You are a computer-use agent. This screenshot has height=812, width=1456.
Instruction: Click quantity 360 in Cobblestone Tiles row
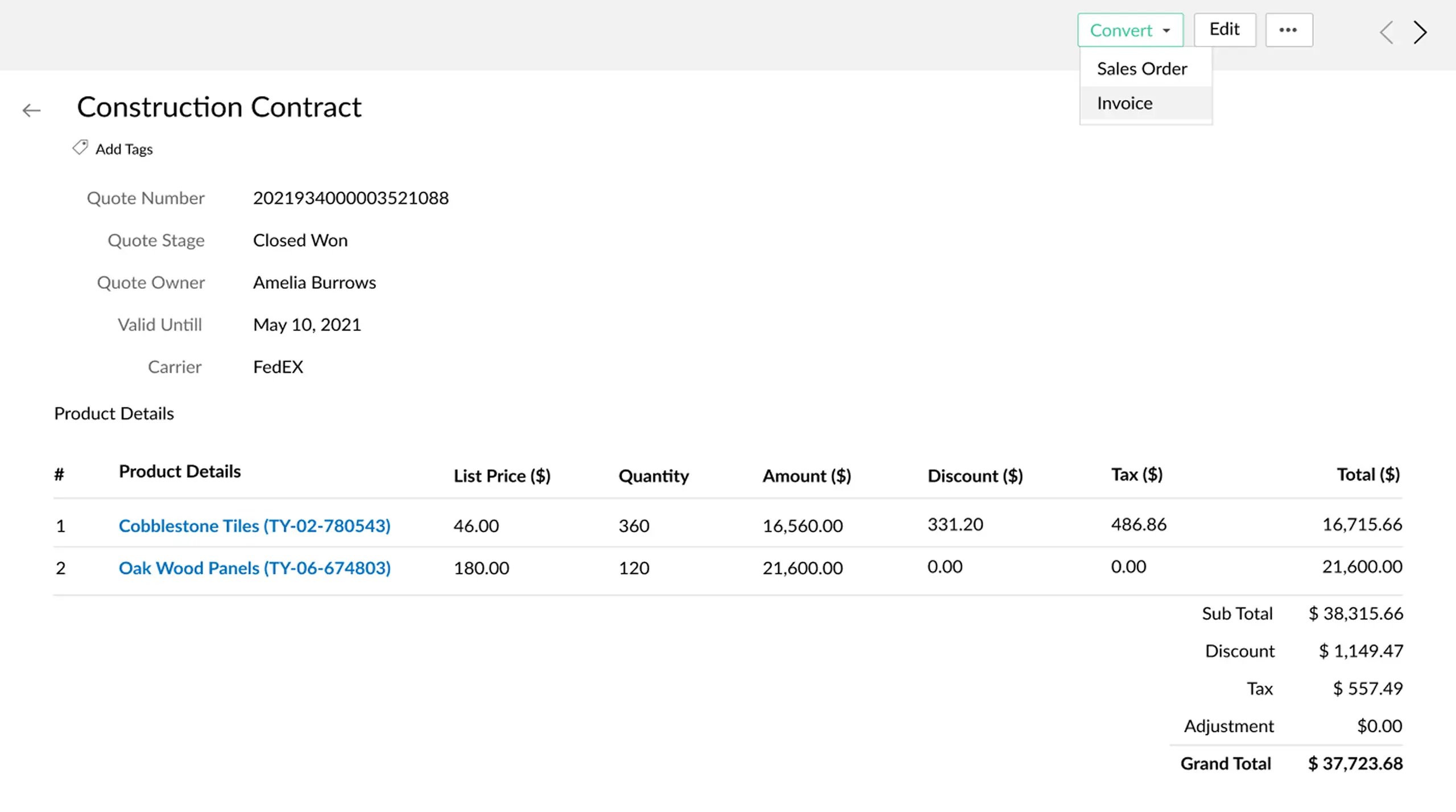(x=634, y=525)
